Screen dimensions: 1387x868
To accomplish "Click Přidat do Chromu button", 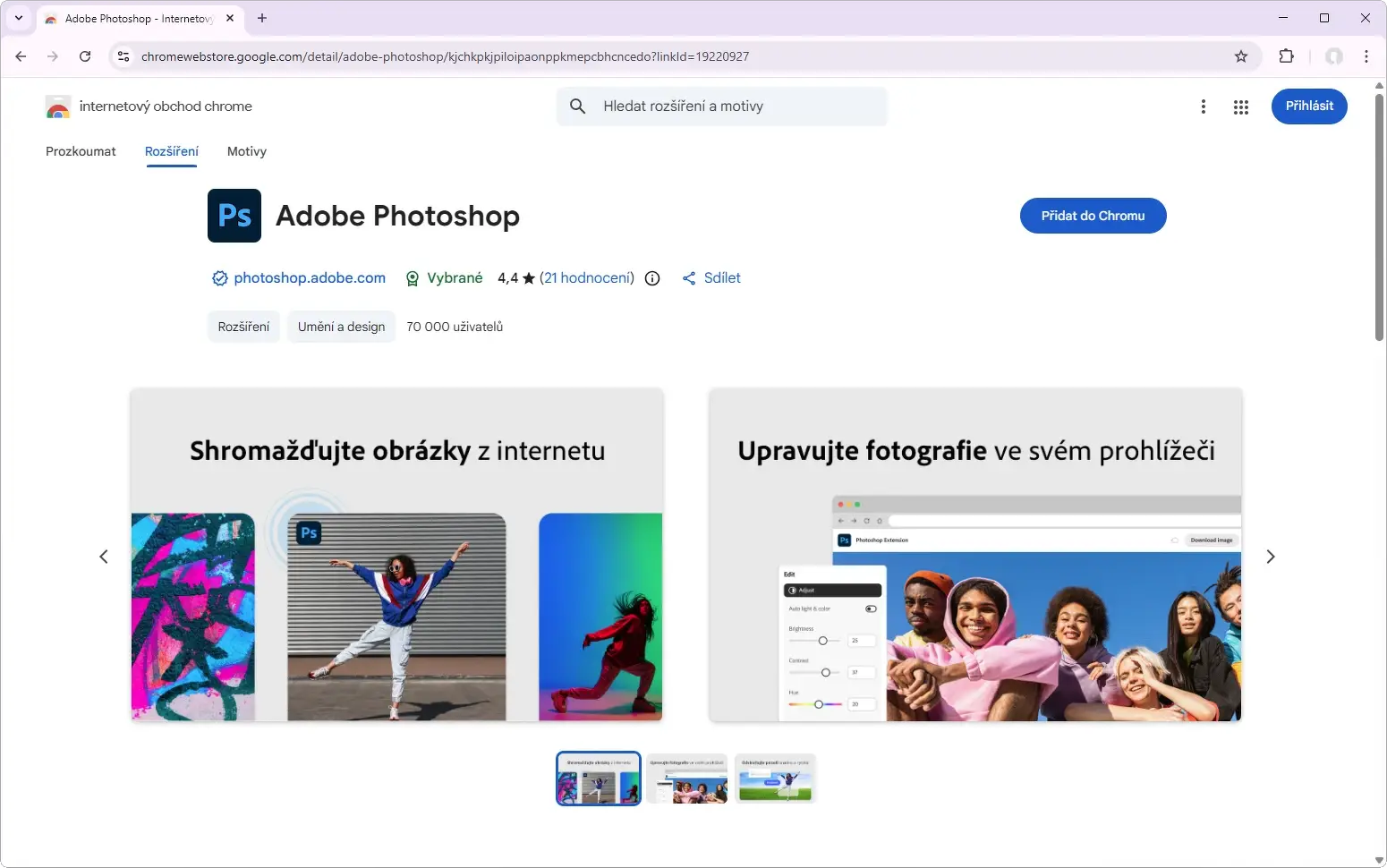I will click(x=1093, y=216).
